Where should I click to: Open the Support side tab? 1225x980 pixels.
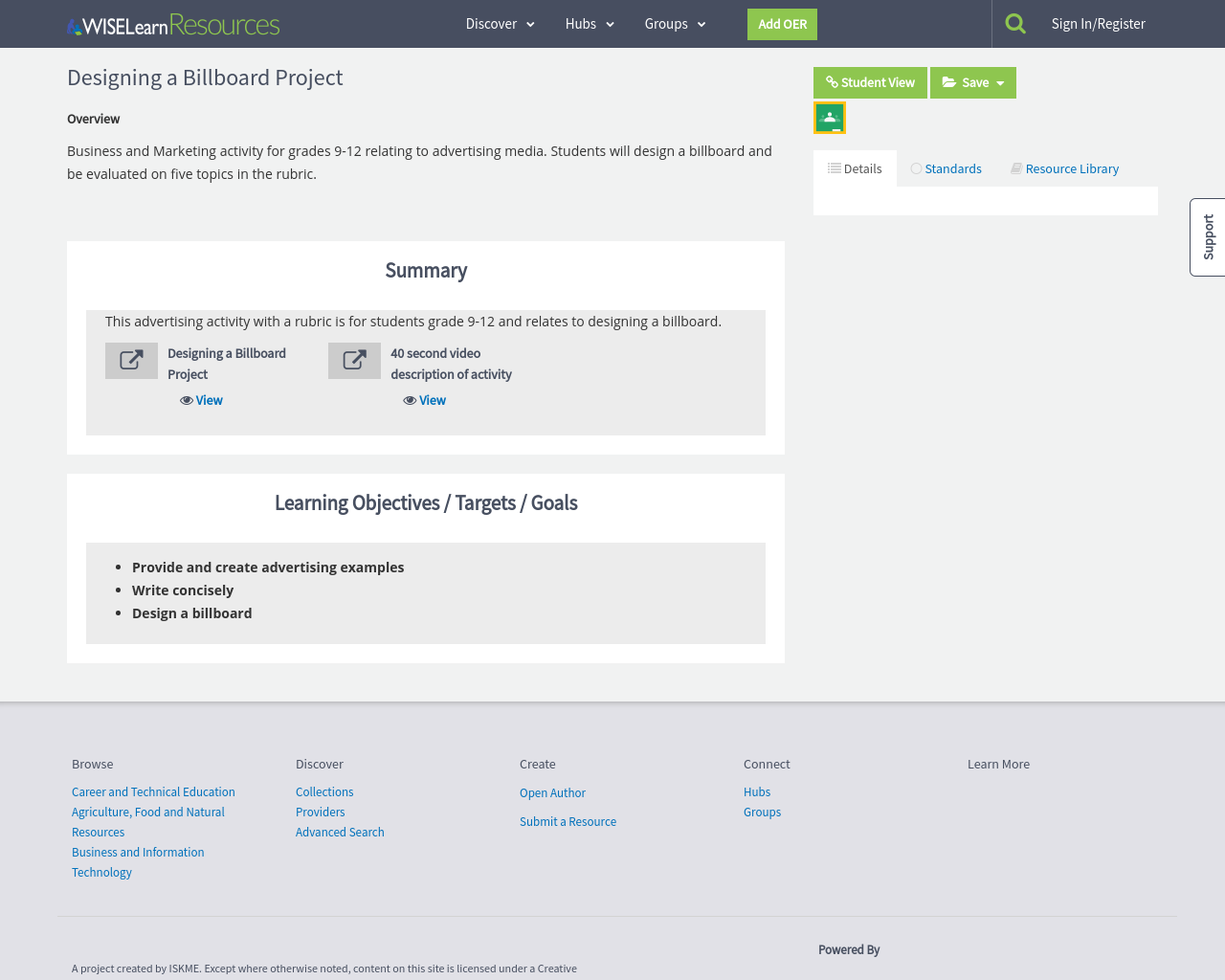[x=1208, y=237]
